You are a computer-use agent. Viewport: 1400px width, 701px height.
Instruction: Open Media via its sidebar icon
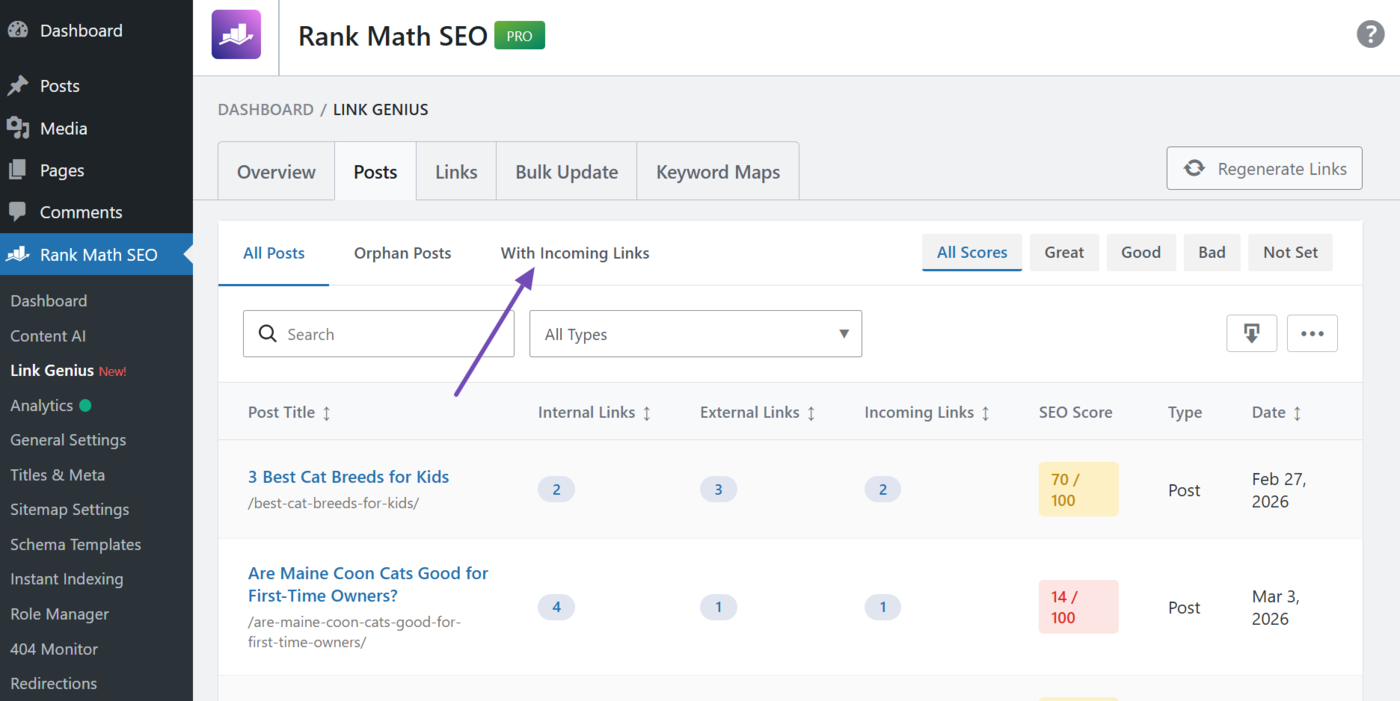point(18,128)
